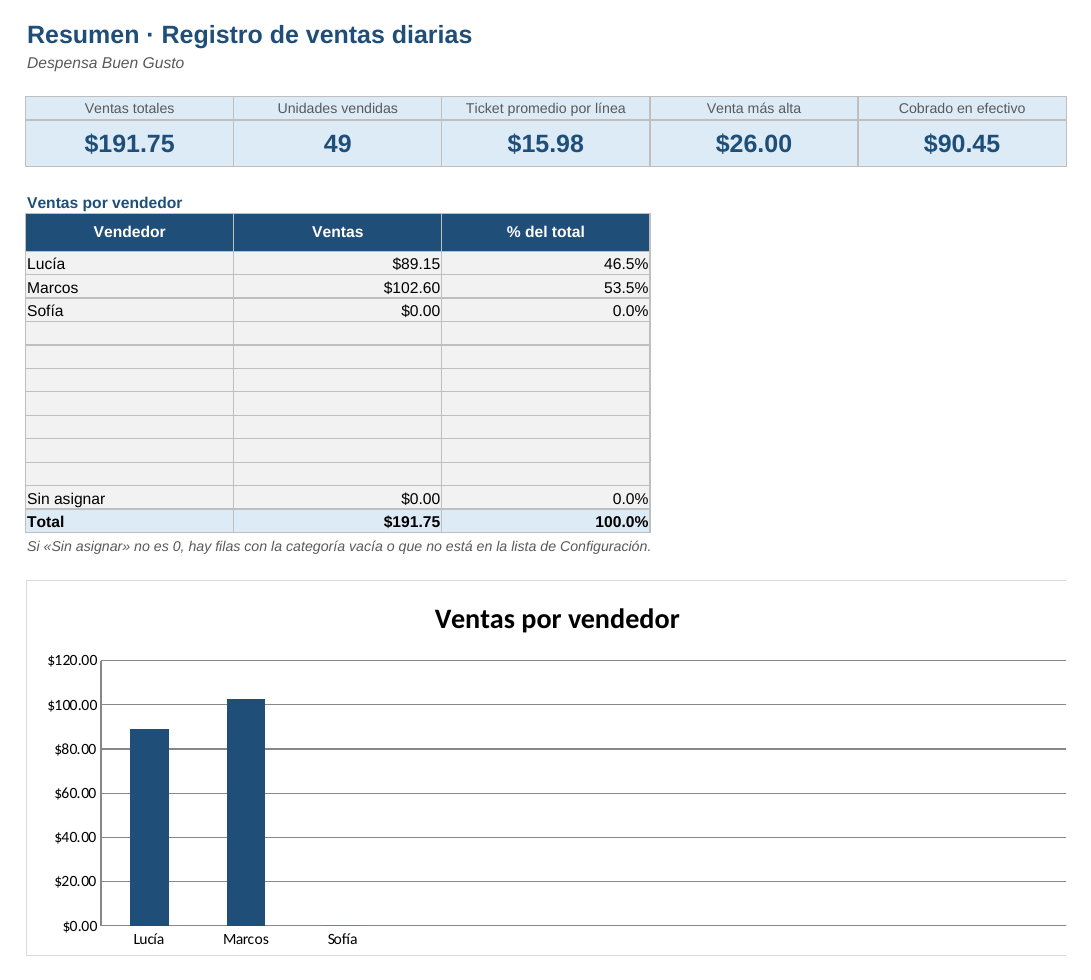
Task: Click the 'Ventas' column header
Action: click(x=337, y=232)
